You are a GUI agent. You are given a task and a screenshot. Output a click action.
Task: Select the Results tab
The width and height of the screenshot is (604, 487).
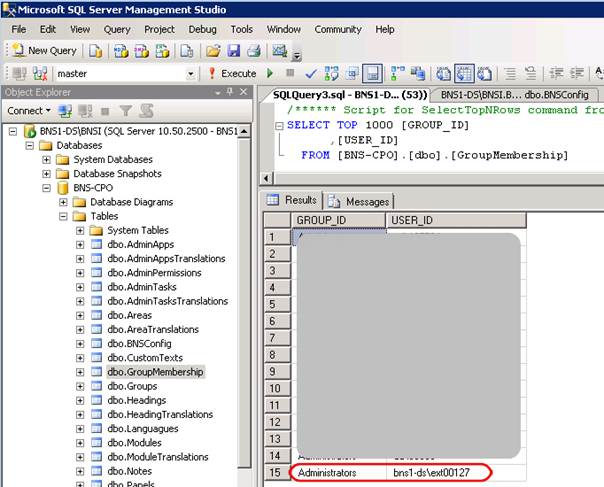click(292, 200)
